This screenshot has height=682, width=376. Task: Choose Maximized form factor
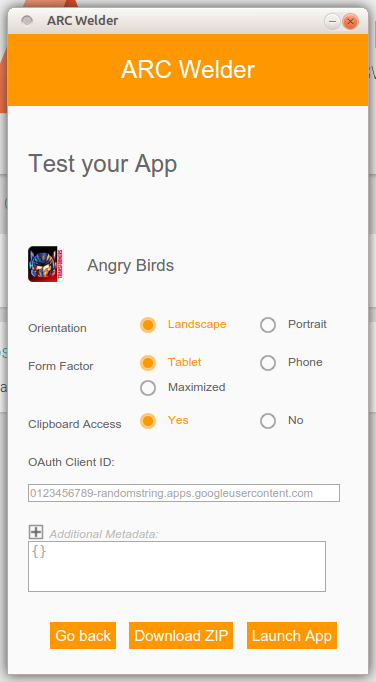click(x=148, y=388)
